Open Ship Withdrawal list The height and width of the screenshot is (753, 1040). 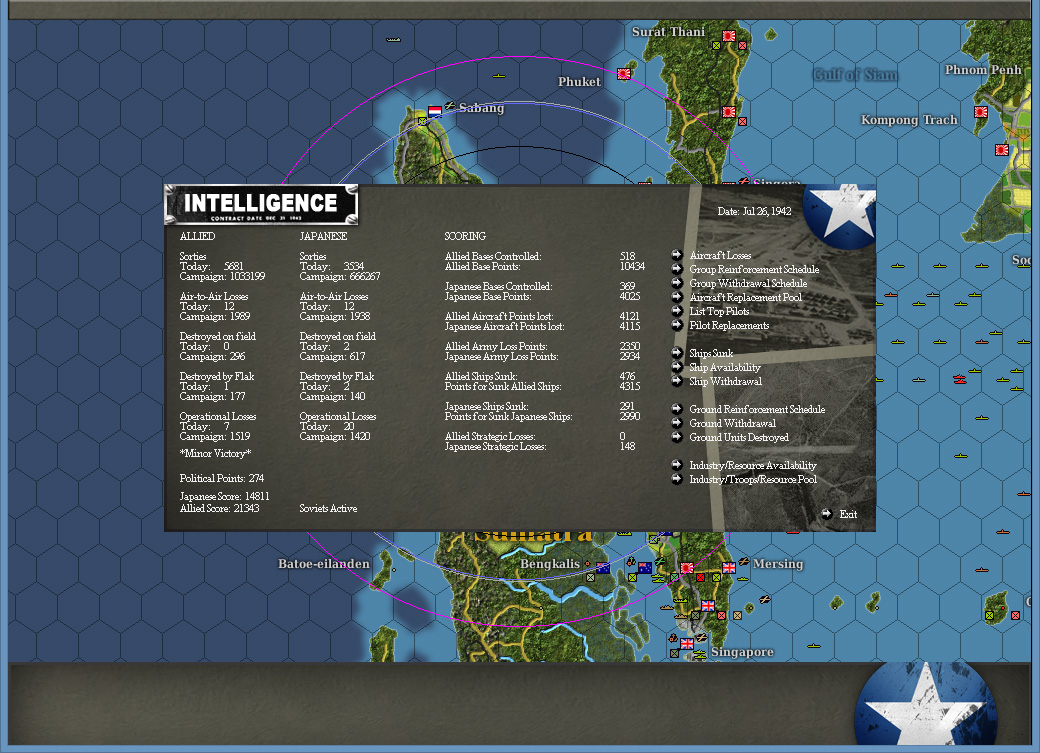point(726,381)
